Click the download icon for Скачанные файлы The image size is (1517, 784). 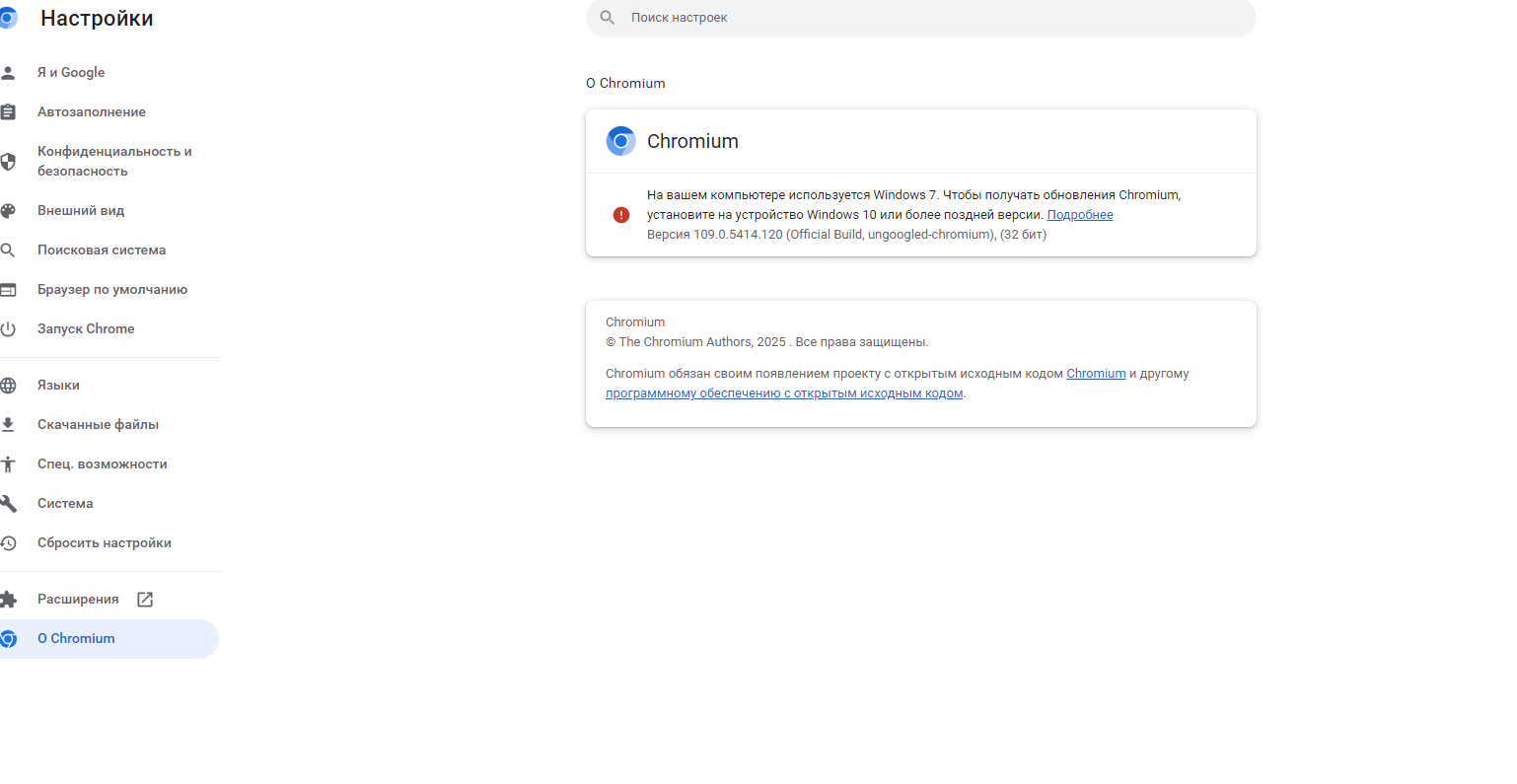[x=8, y=424]
